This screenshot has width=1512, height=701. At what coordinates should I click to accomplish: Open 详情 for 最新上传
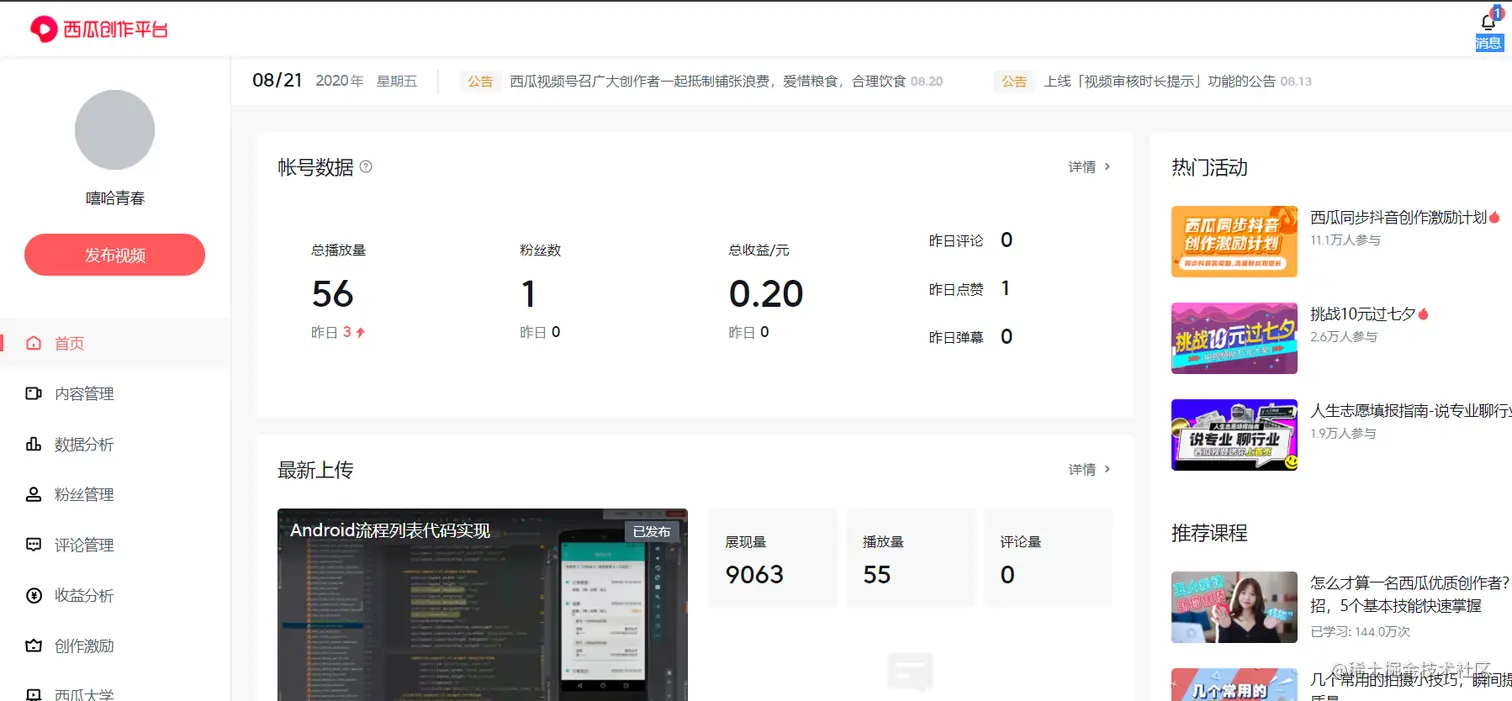pyautogui.click(x=1090, y=469)
